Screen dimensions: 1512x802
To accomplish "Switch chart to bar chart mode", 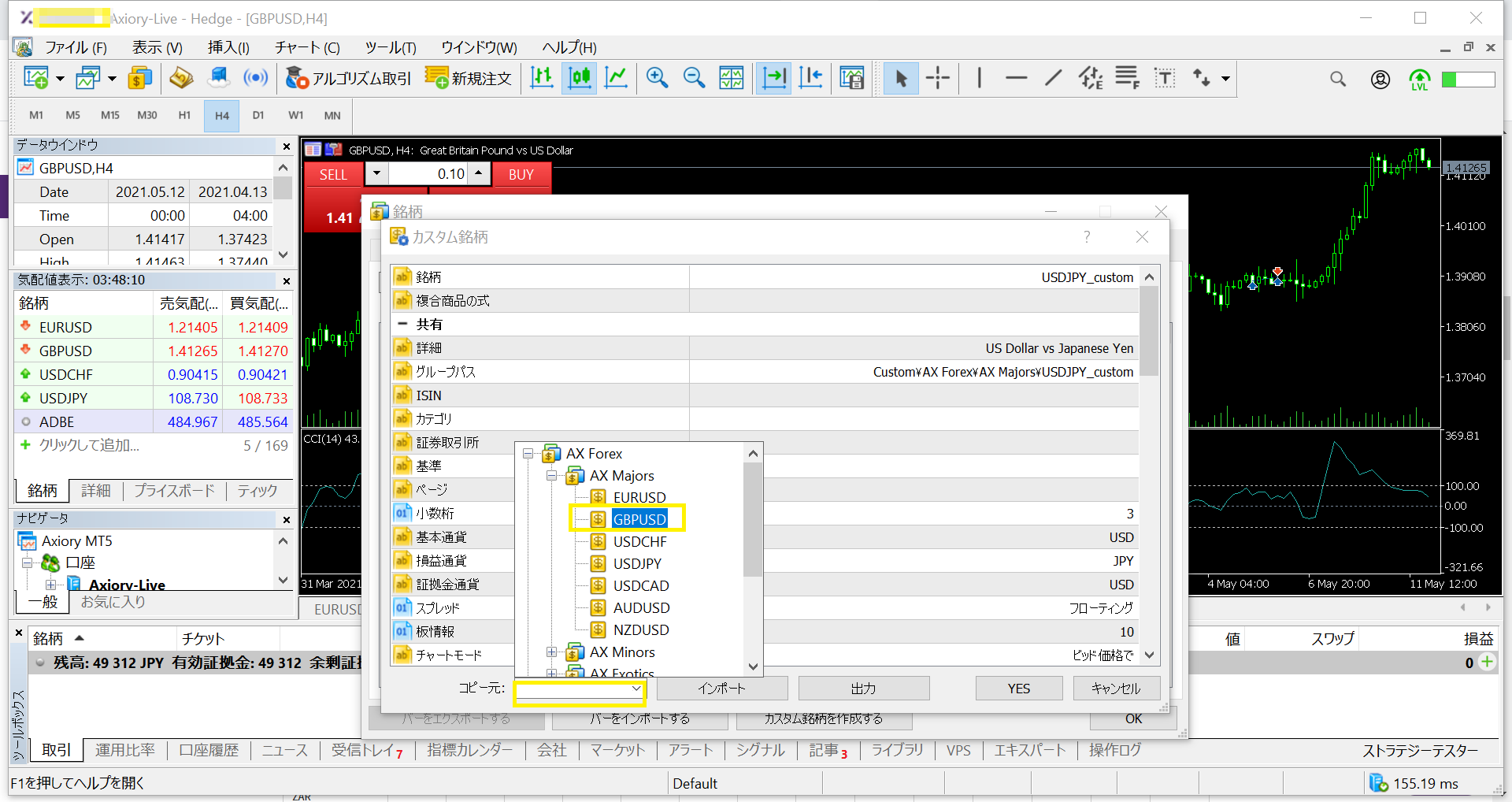I will [x=542, y=78].
